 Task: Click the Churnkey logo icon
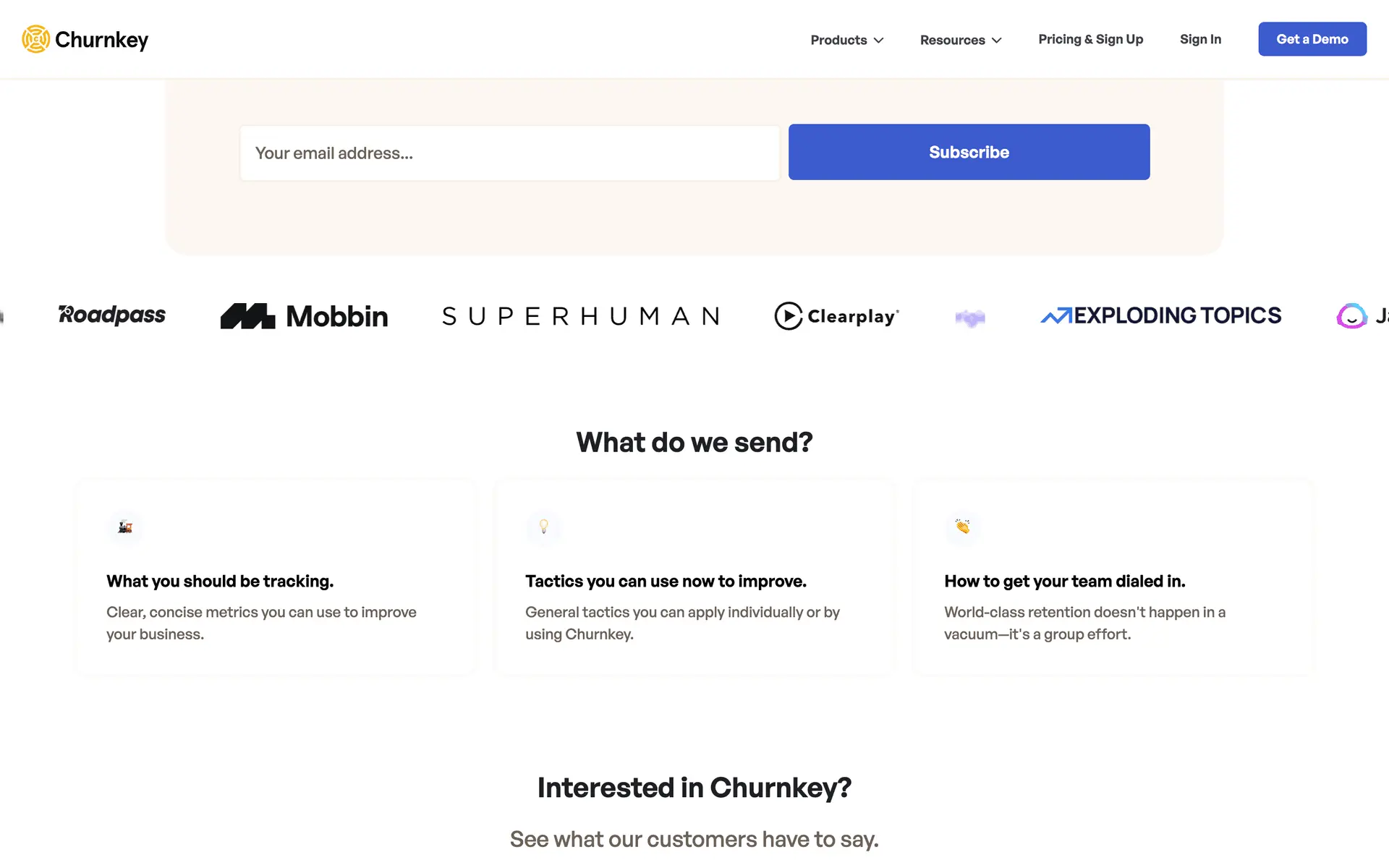click(x=35, y=39)
